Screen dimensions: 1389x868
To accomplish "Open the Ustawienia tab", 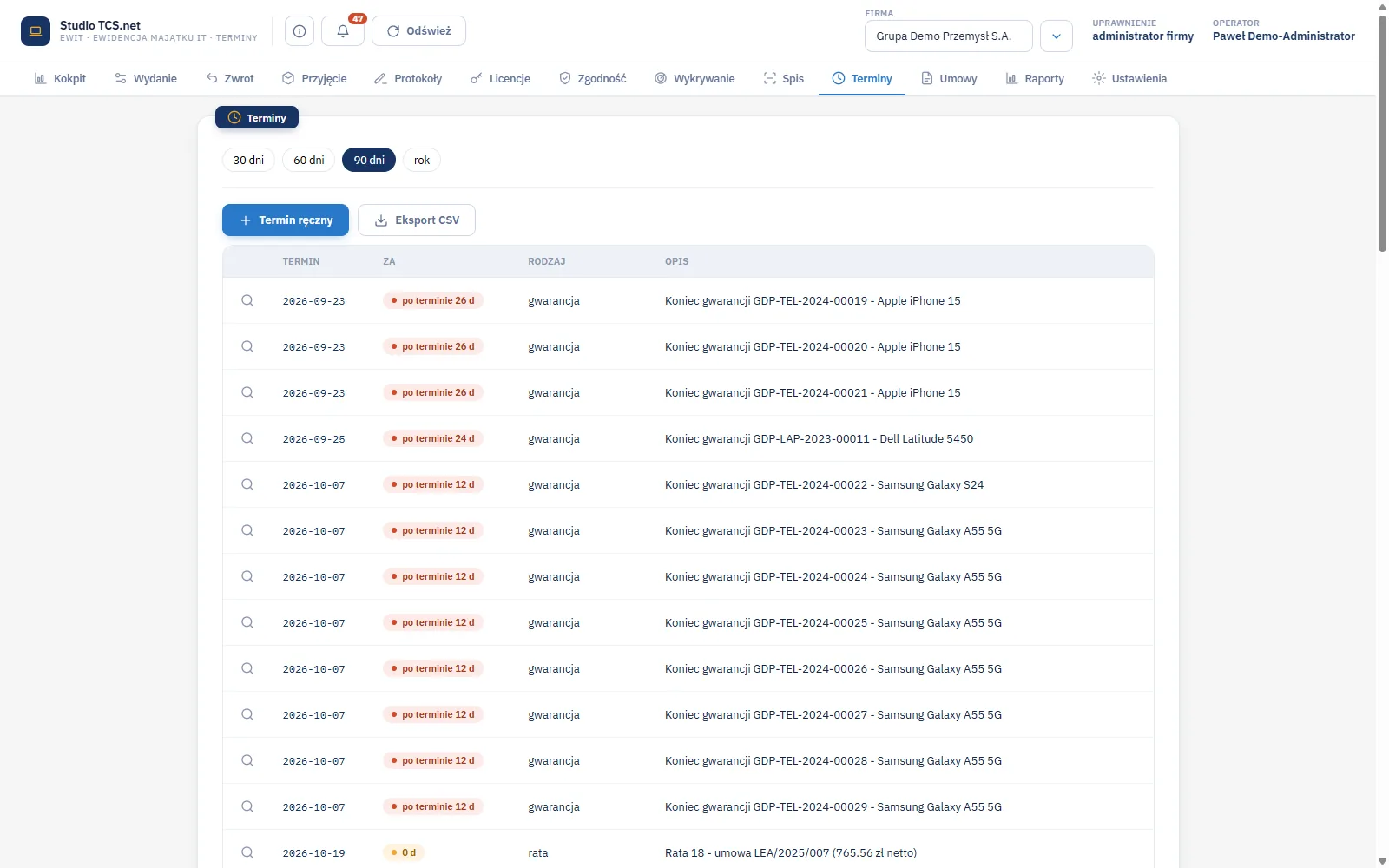I will [x=1129, y=78].
